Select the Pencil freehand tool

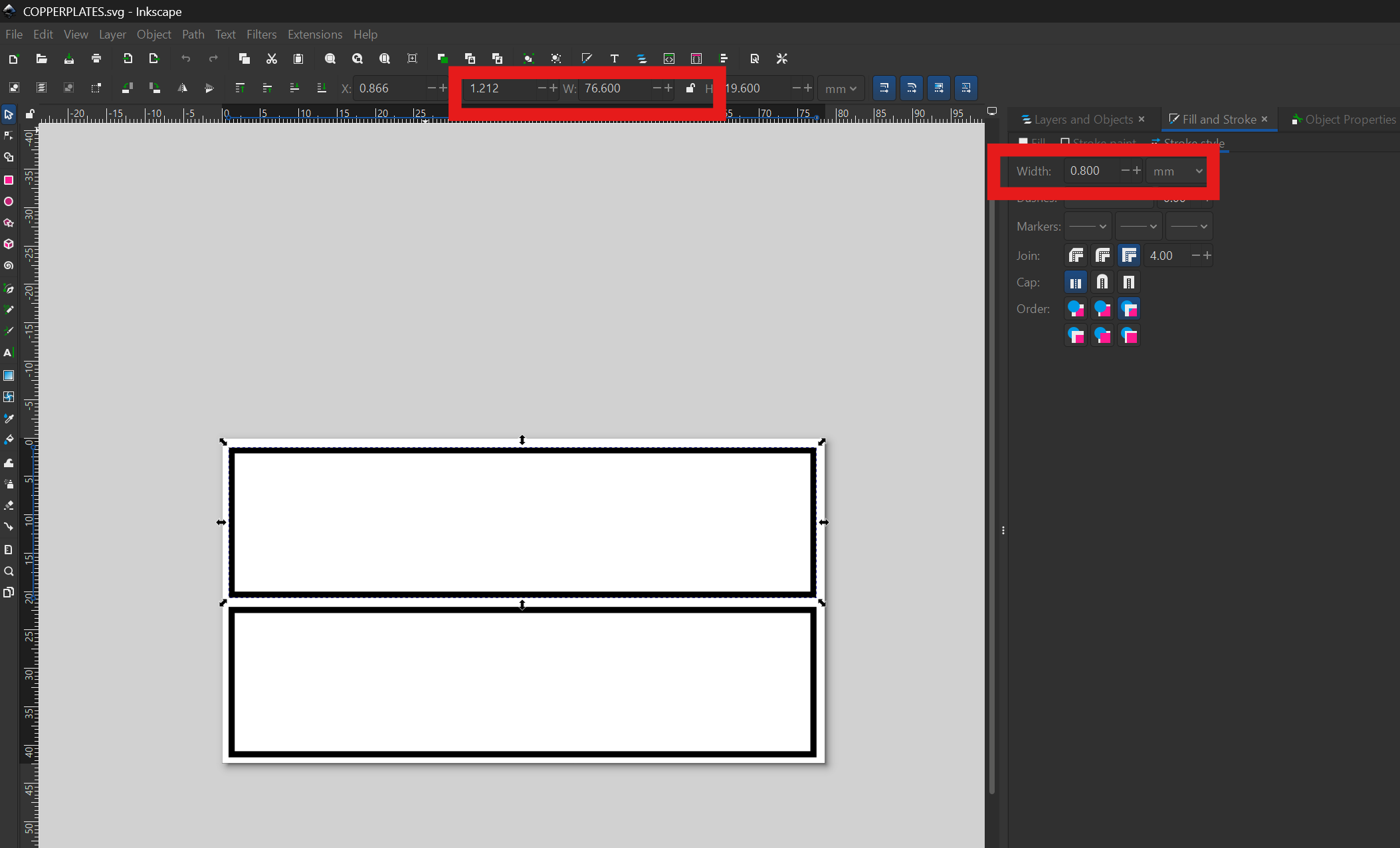click(x=9, y=310)
